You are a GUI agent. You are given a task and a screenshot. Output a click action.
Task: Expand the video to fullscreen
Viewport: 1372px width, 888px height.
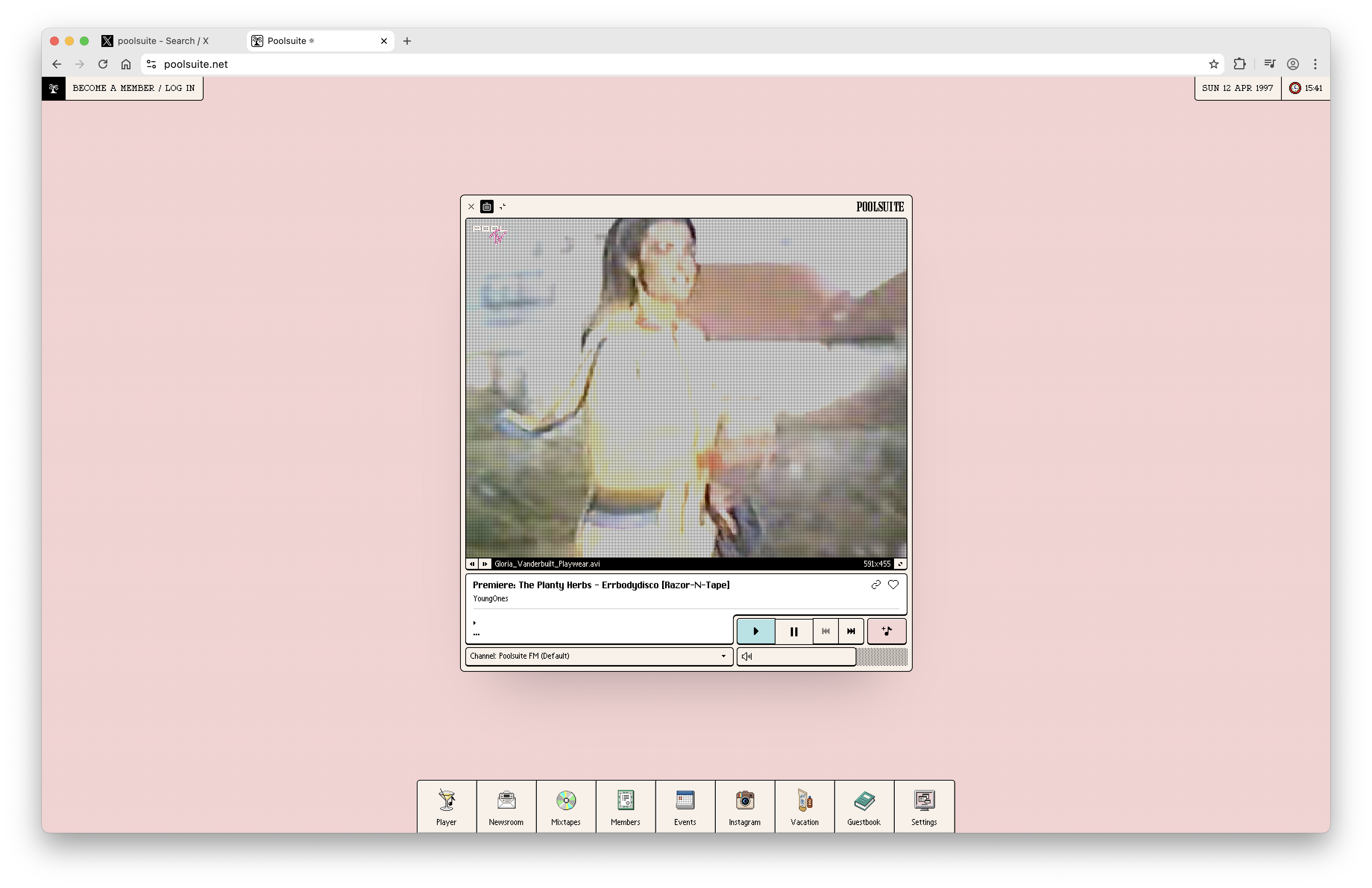tap(900, 564)
